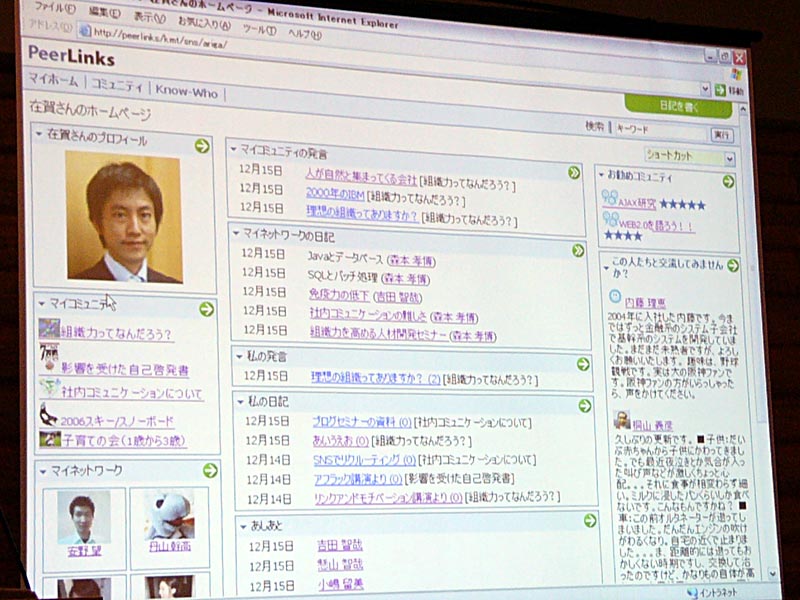The width and height of the screenshot is (800, 600).
Task: Click the 組織力ってなんだろう? community icon
Action: (49, 328)
